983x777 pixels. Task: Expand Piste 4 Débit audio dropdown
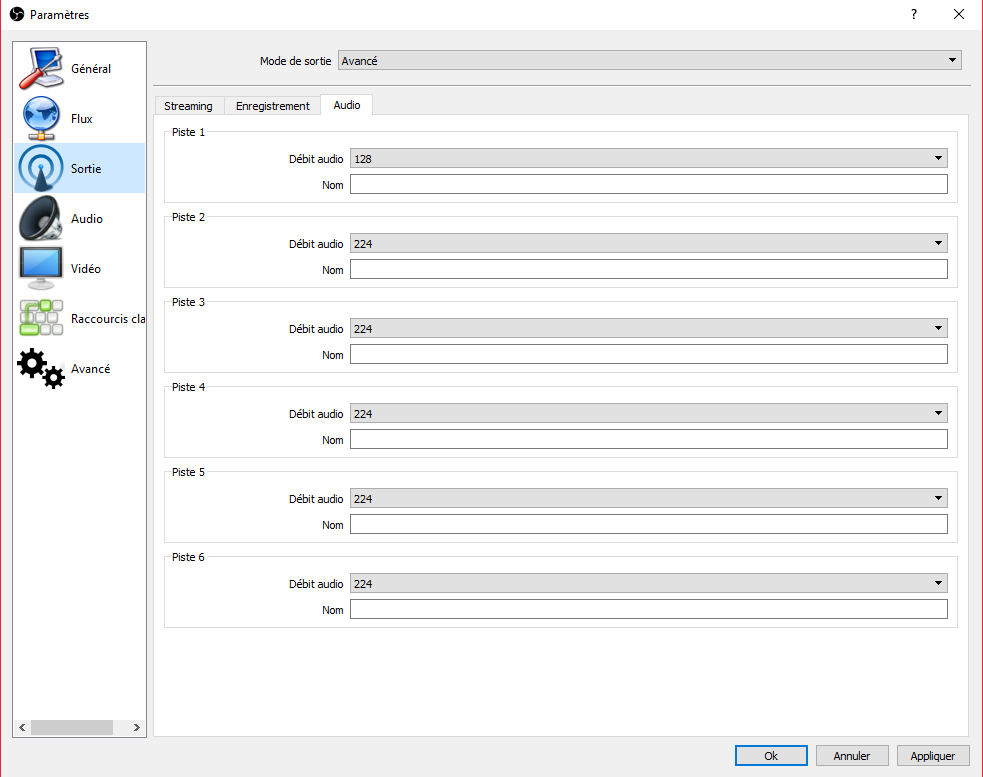pyautogui.click(x=648, y=413)
